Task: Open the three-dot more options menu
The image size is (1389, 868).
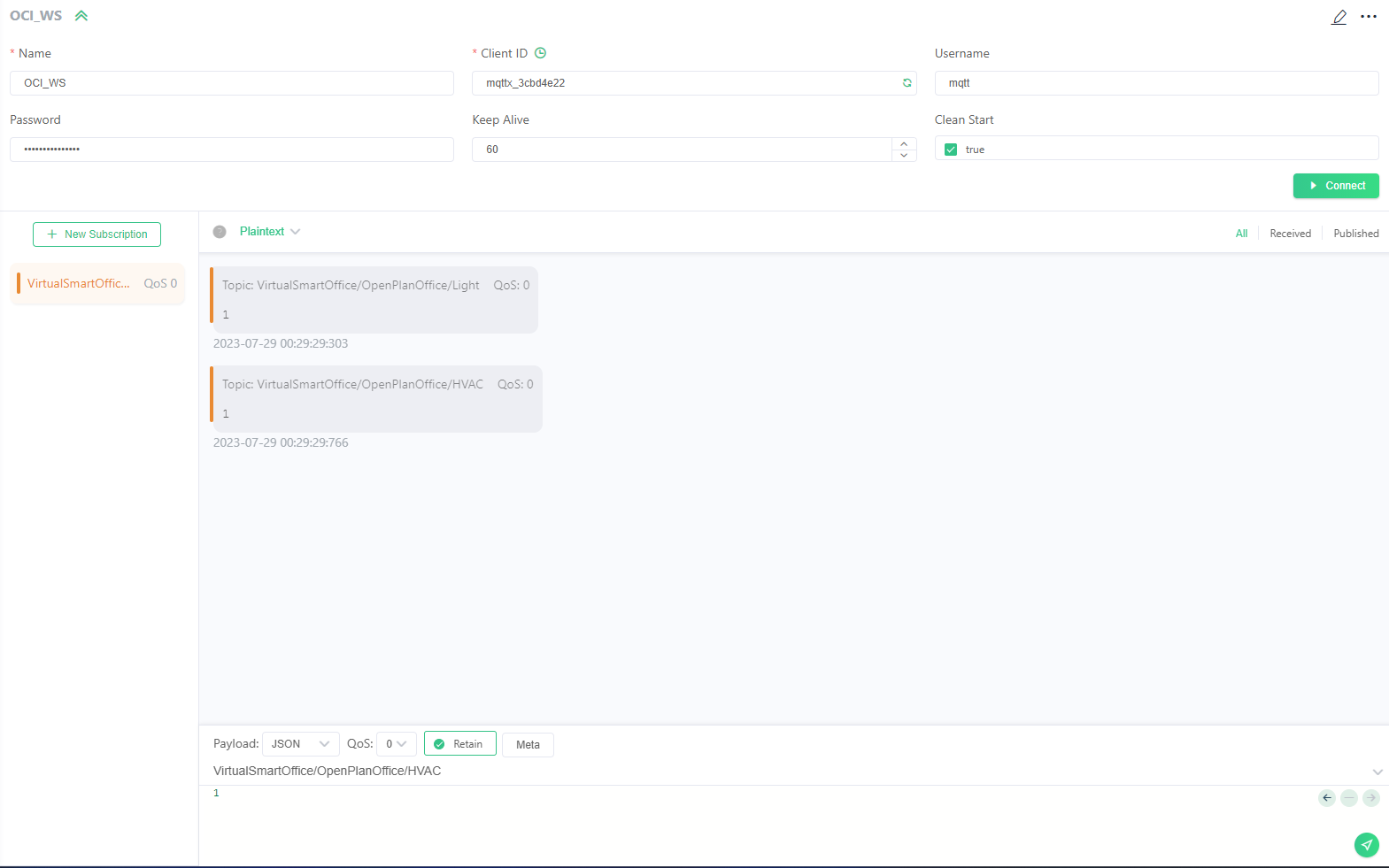Action: point(1369,17)
